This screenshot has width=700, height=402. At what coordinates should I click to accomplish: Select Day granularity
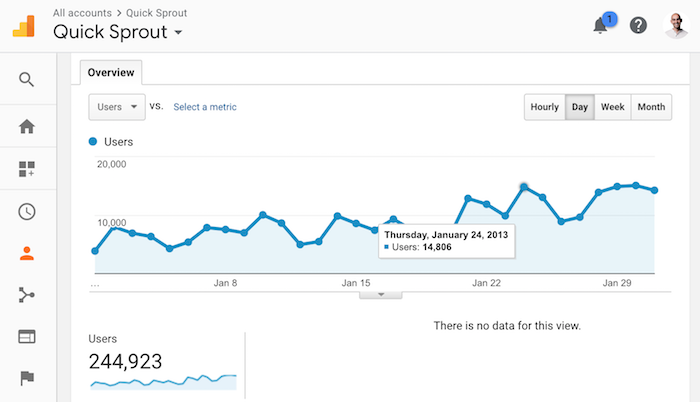(x=579, y=107)
